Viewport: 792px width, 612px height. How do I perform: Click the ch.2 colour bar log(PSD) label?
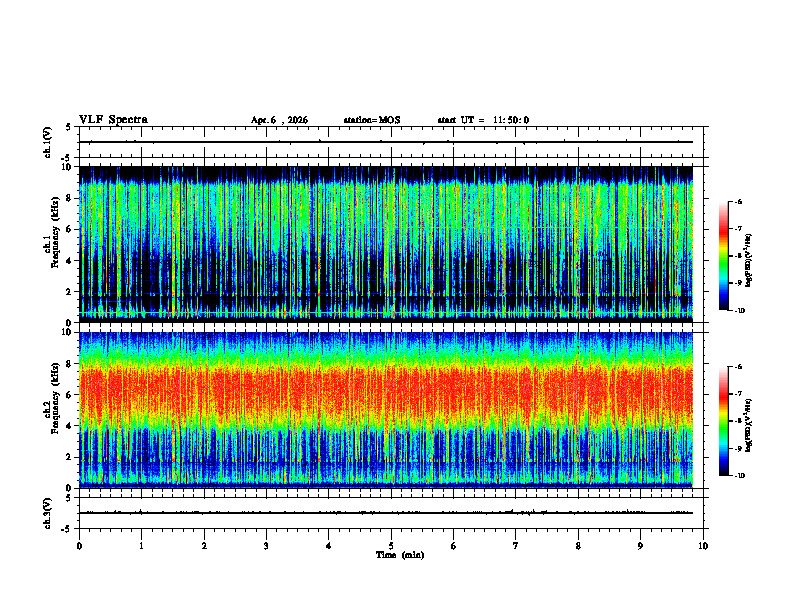[749, 425]
